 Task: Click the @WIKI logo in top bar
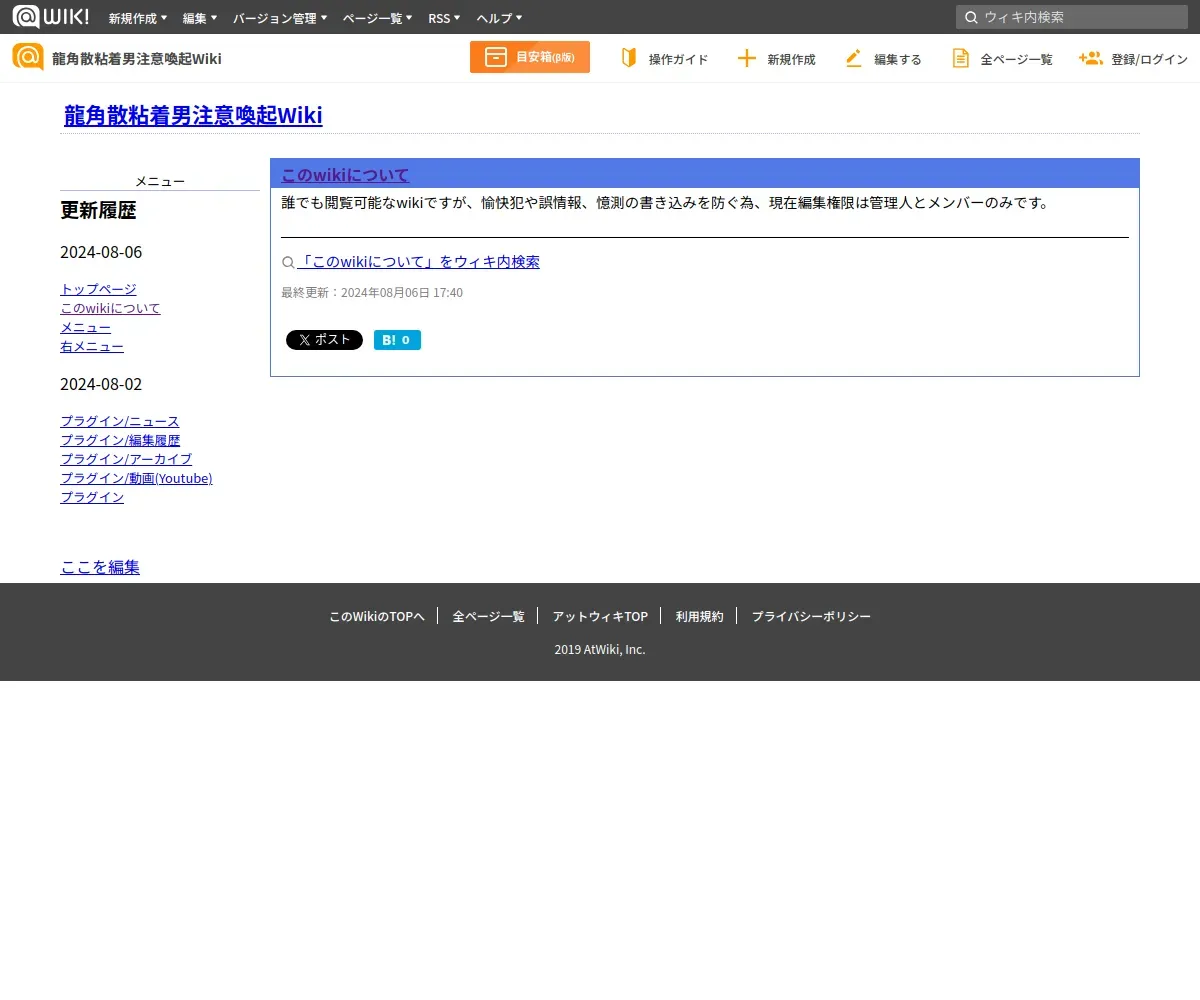[x=50, y=17]
